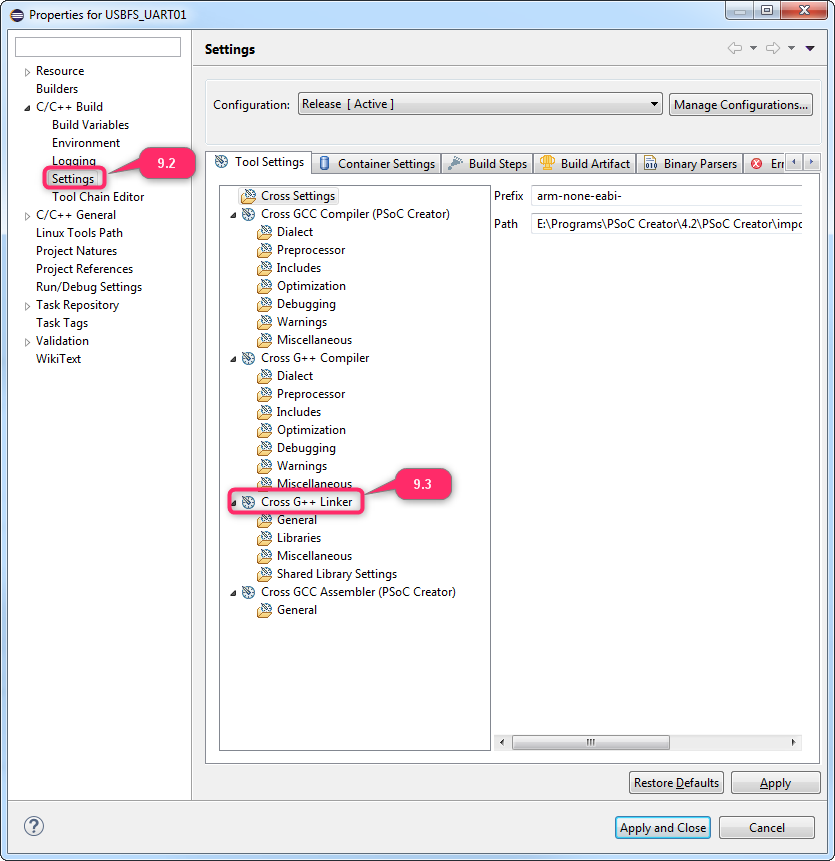Select Run/Debug Settings
Image resolution: width=835 pixels, height=861 pixels.
click(89, 287)
